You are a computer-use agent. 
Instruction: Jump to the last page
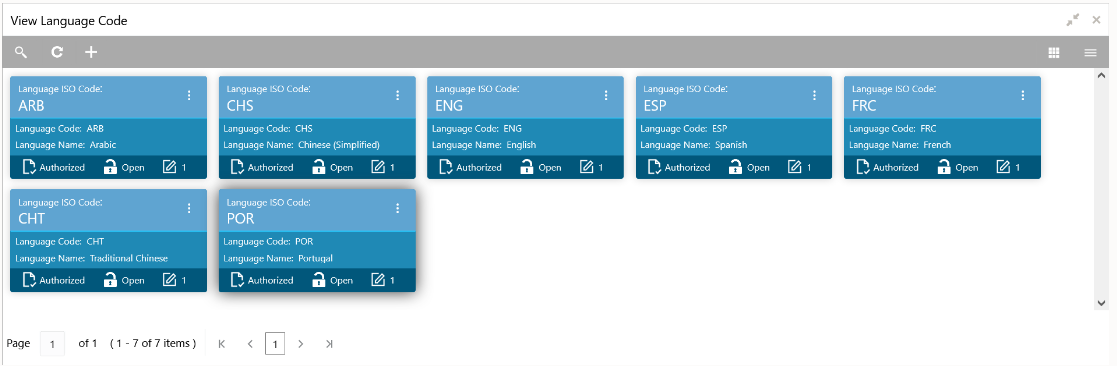(x=328, y=344)
